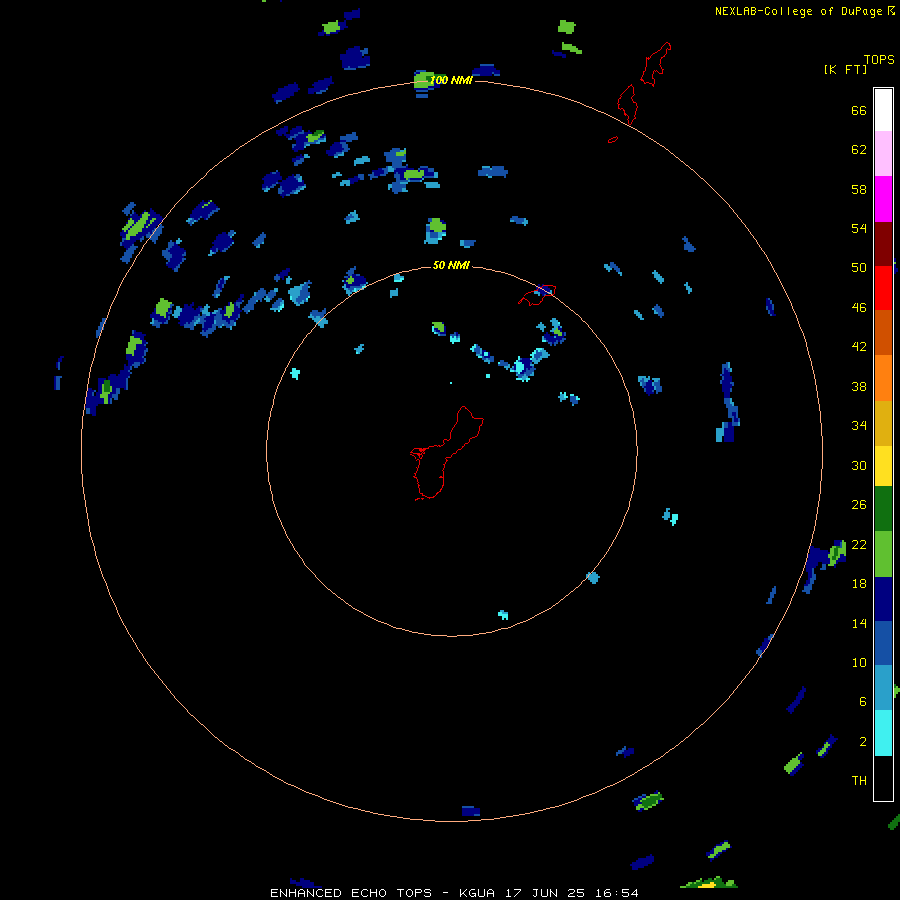
Task: Select the '38' scale label
Action: [x=859, y=386]
